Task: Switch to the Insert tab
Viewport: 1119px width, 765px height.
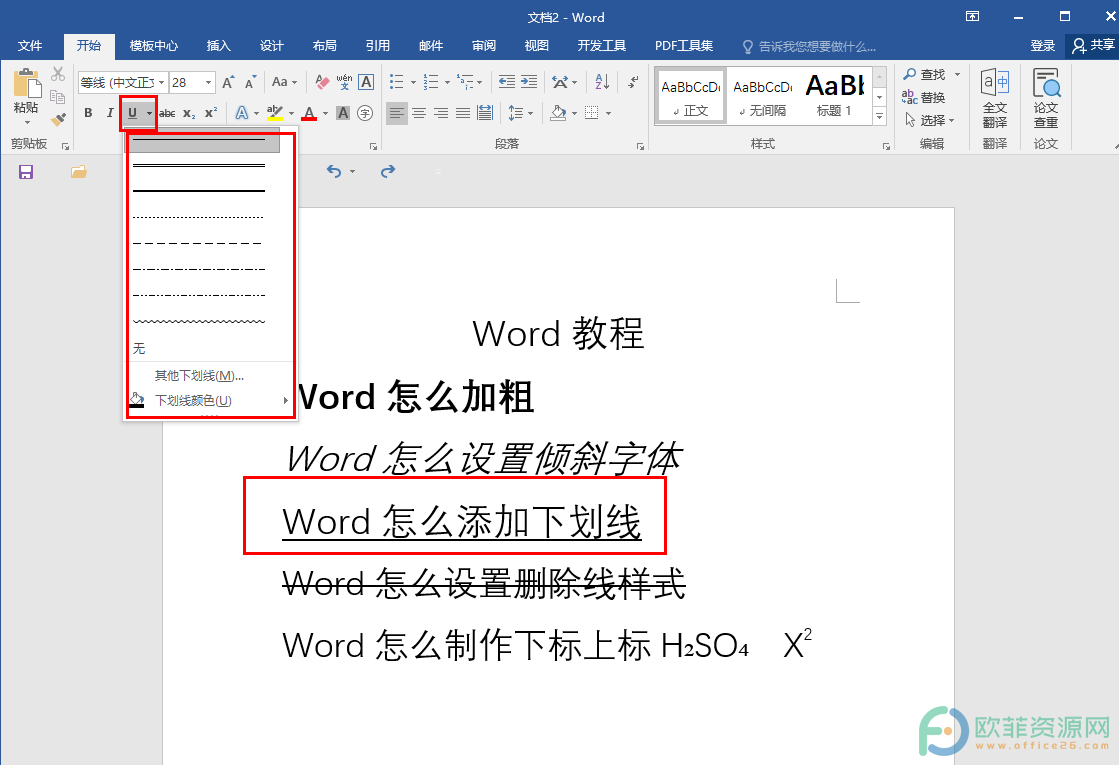Action: coord(218,46)
